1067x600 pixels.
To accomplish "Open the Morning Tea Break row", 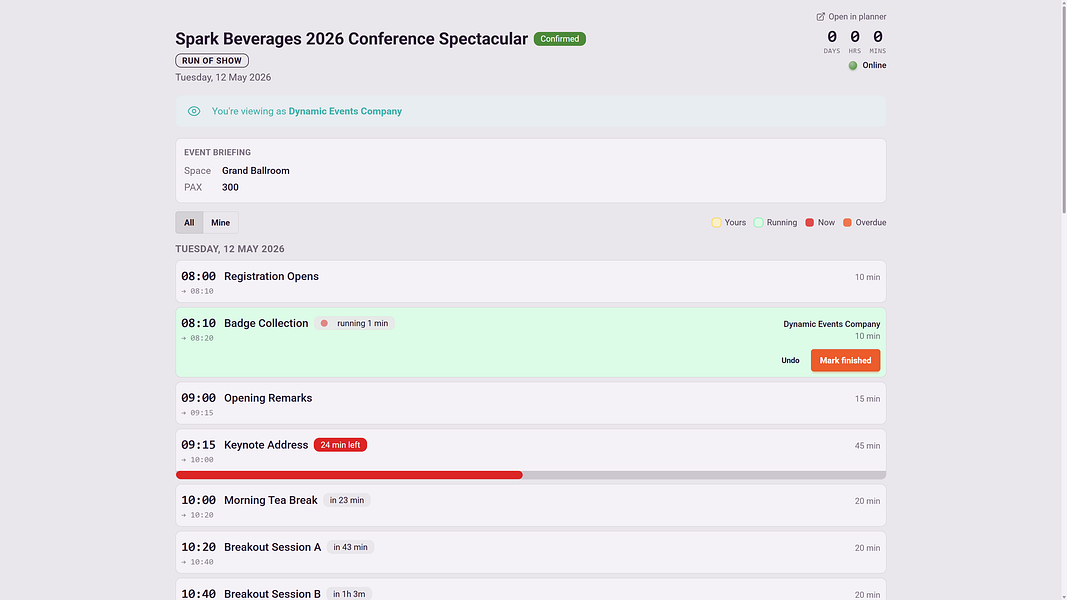I will coord(531,505).
